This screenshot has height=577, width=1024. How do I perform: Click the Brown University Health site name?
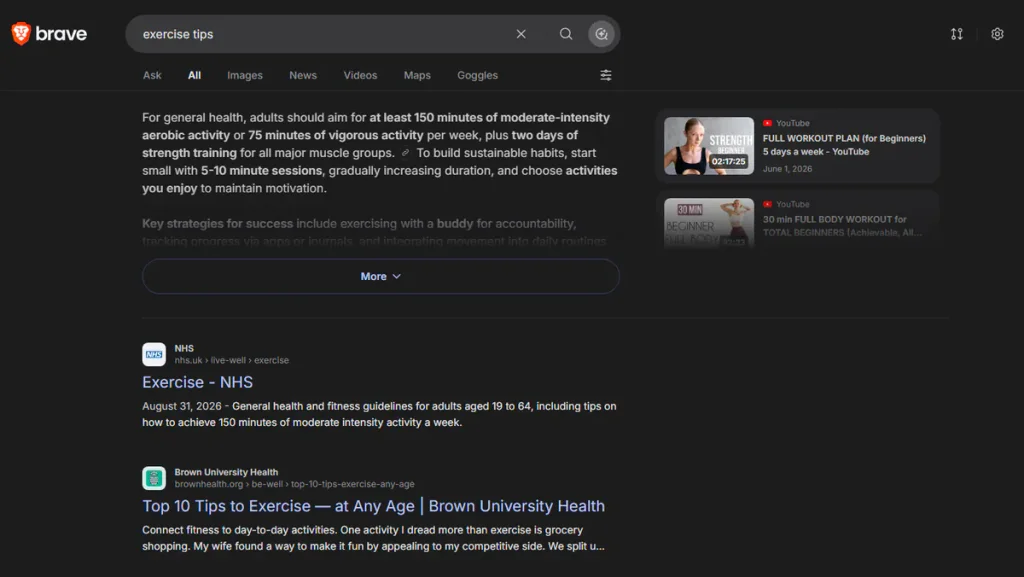coord(226,472)
